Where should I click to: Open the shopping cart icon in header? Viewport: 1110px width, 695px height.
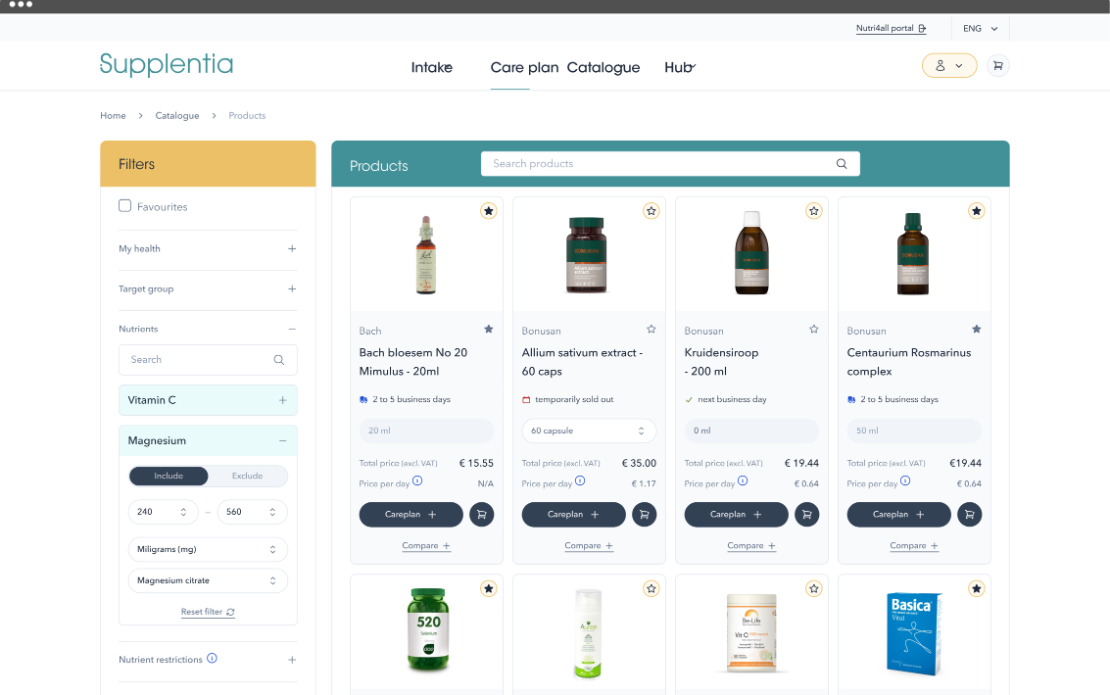[x=997, y=66]
